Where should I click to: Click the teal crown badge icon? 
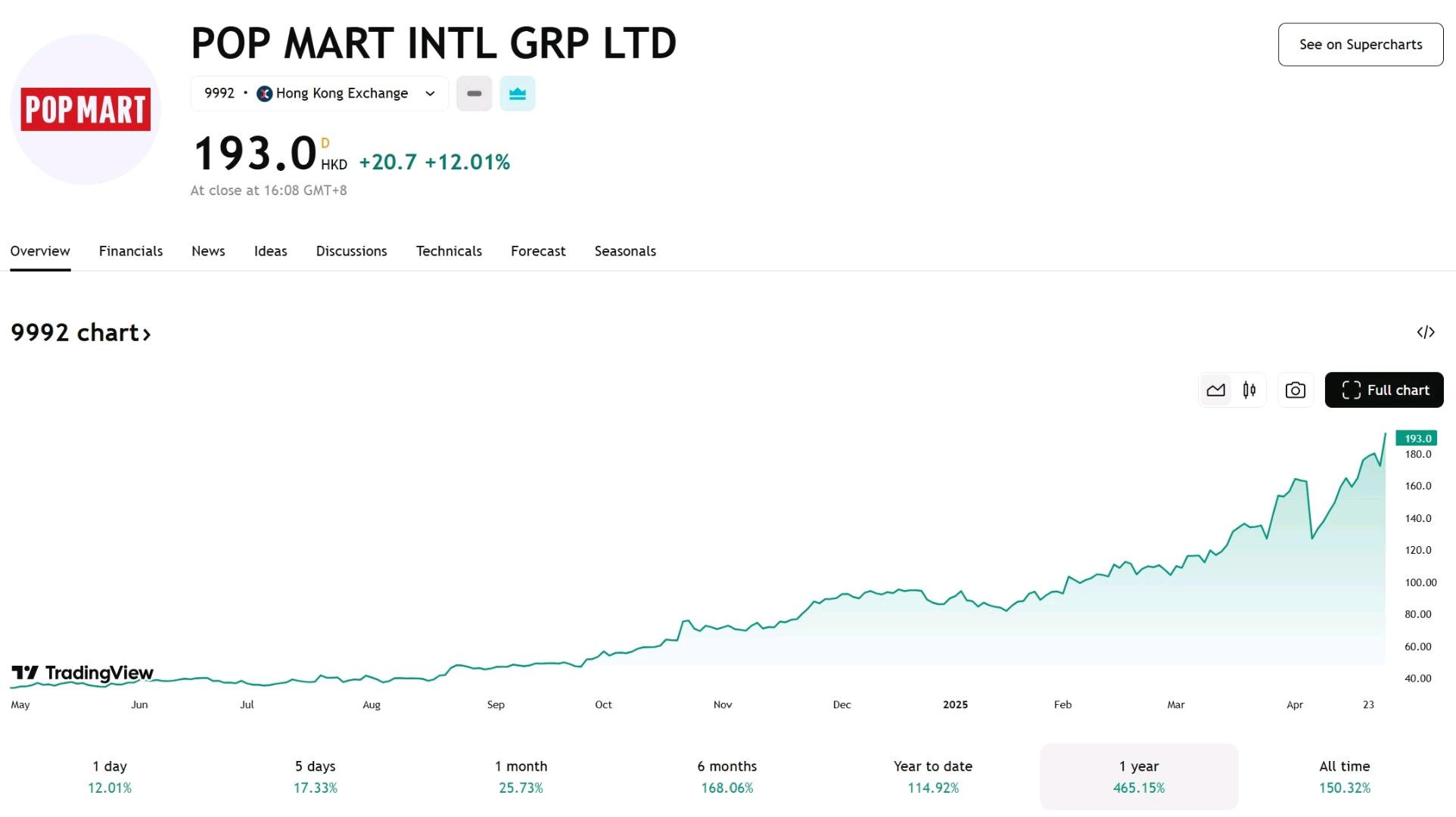tap(518, 94)
